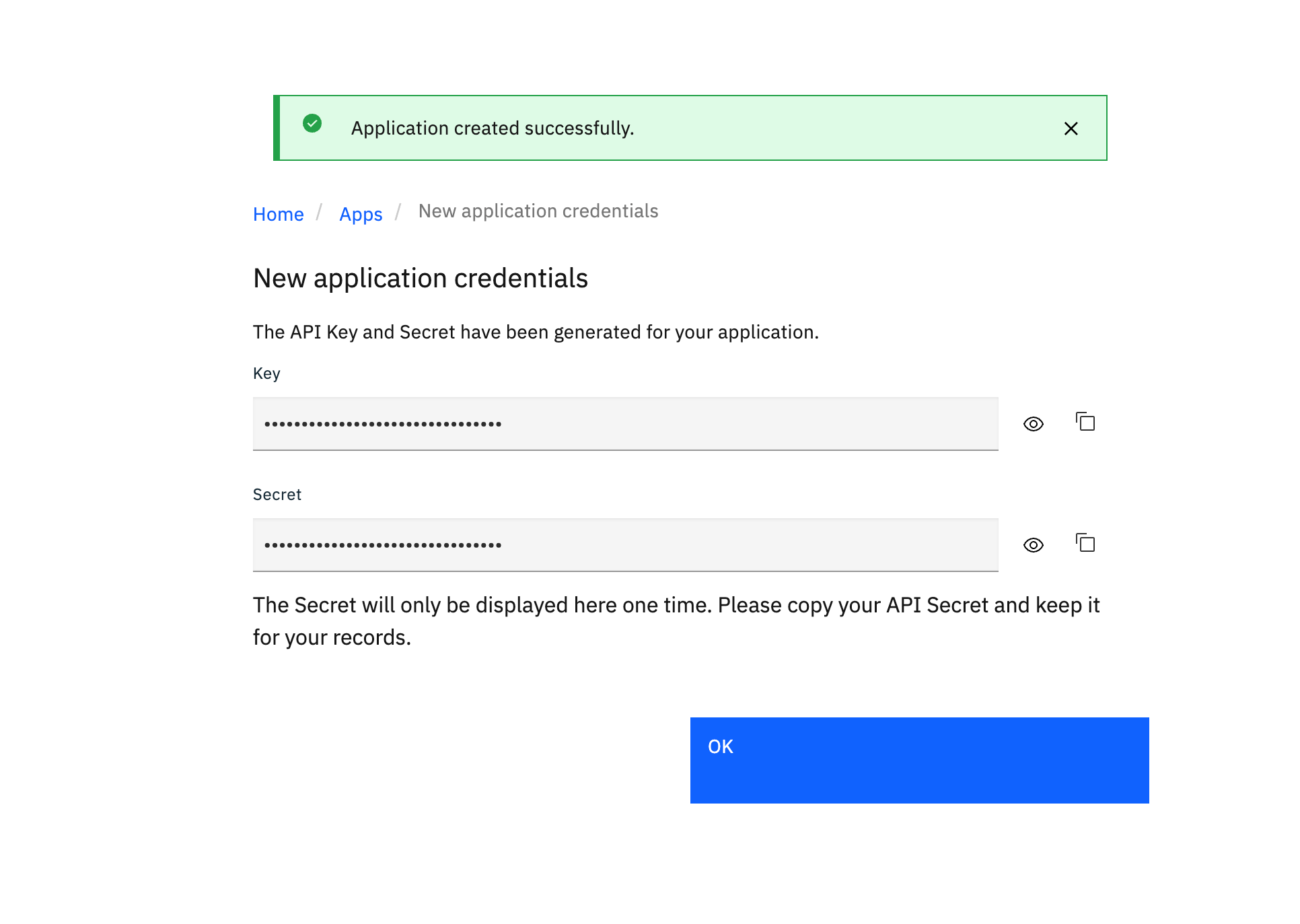Dismiss the success notification banner
Image resolution: width=1300 pixels, height=924 pixels.
point(1071,129)
